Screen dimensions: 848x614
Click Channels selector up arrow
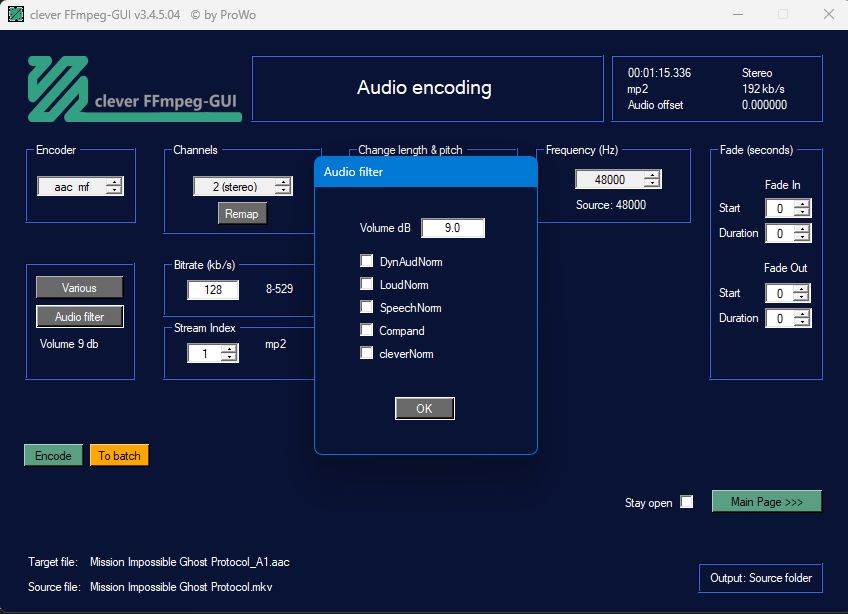click(x=282, y=182)
